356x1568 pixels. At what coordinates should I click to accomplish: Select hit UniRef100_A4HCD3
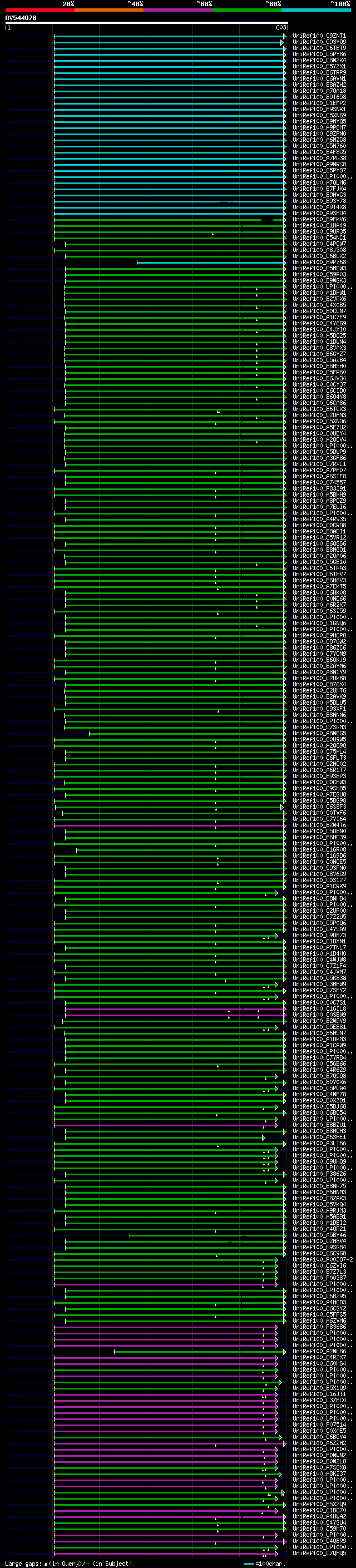[319, 1302]
